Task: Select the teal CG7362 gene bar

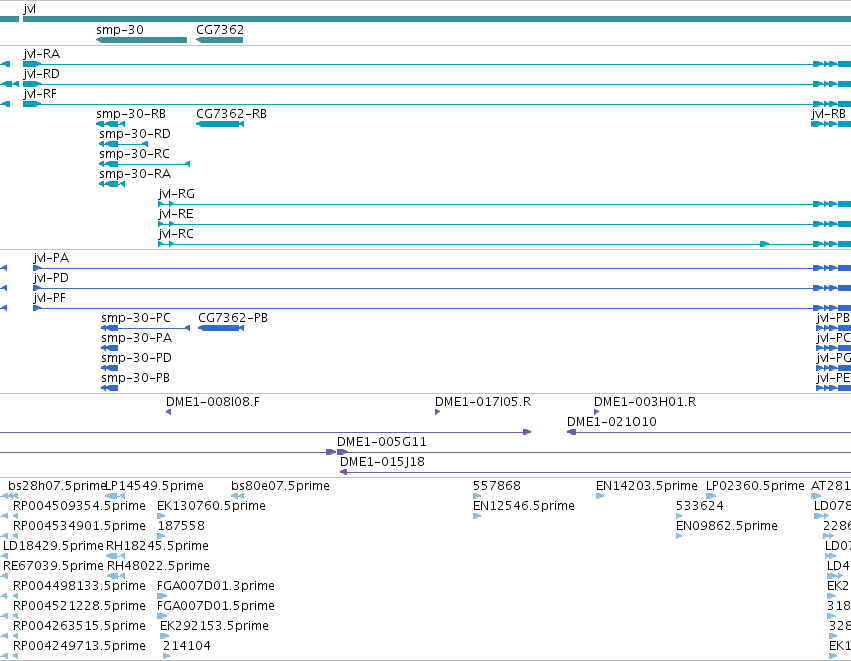Action: click(219, 40)
